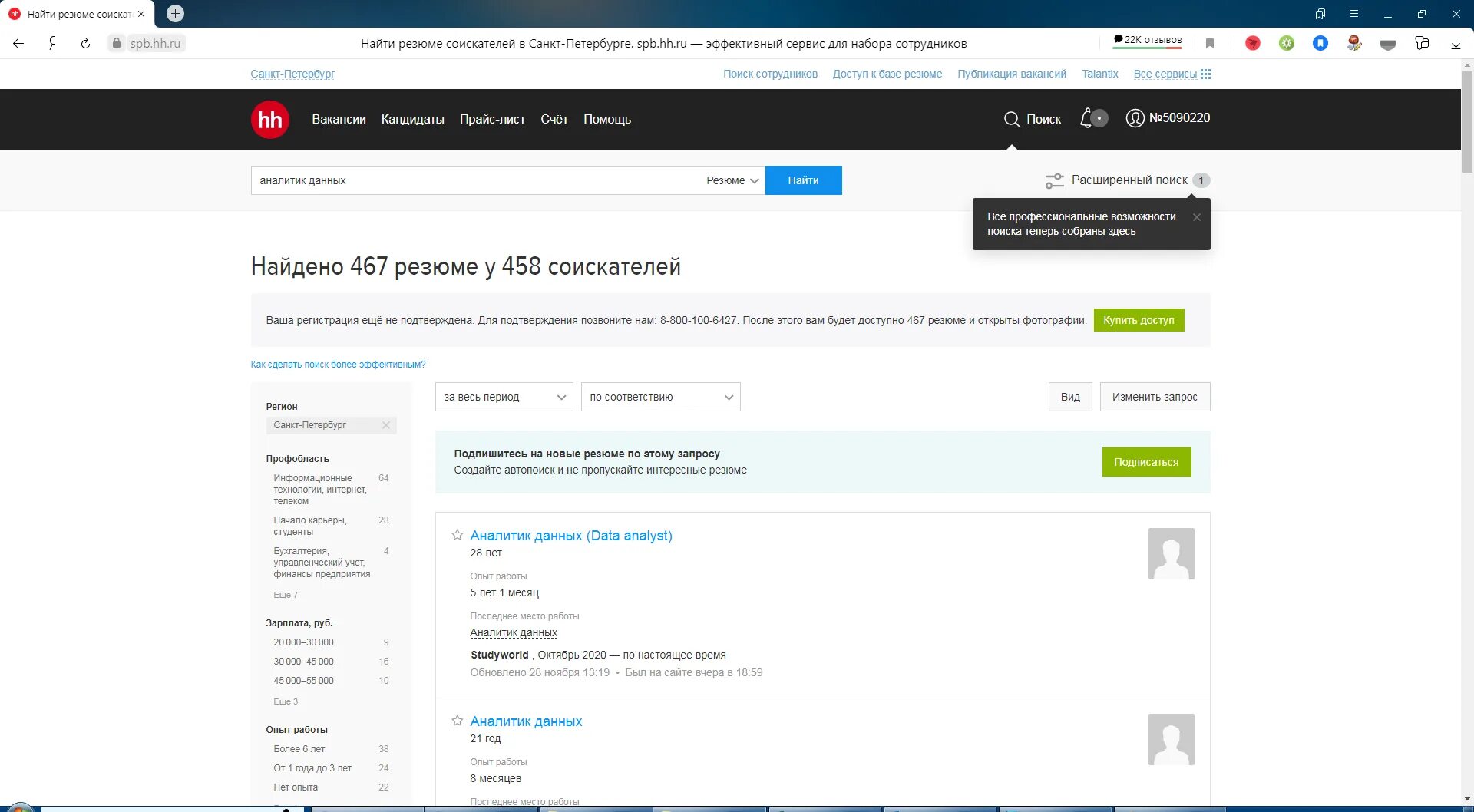Open the last job Аналитик данных link
The image size is (1474, 812).
tap(514, 633)
